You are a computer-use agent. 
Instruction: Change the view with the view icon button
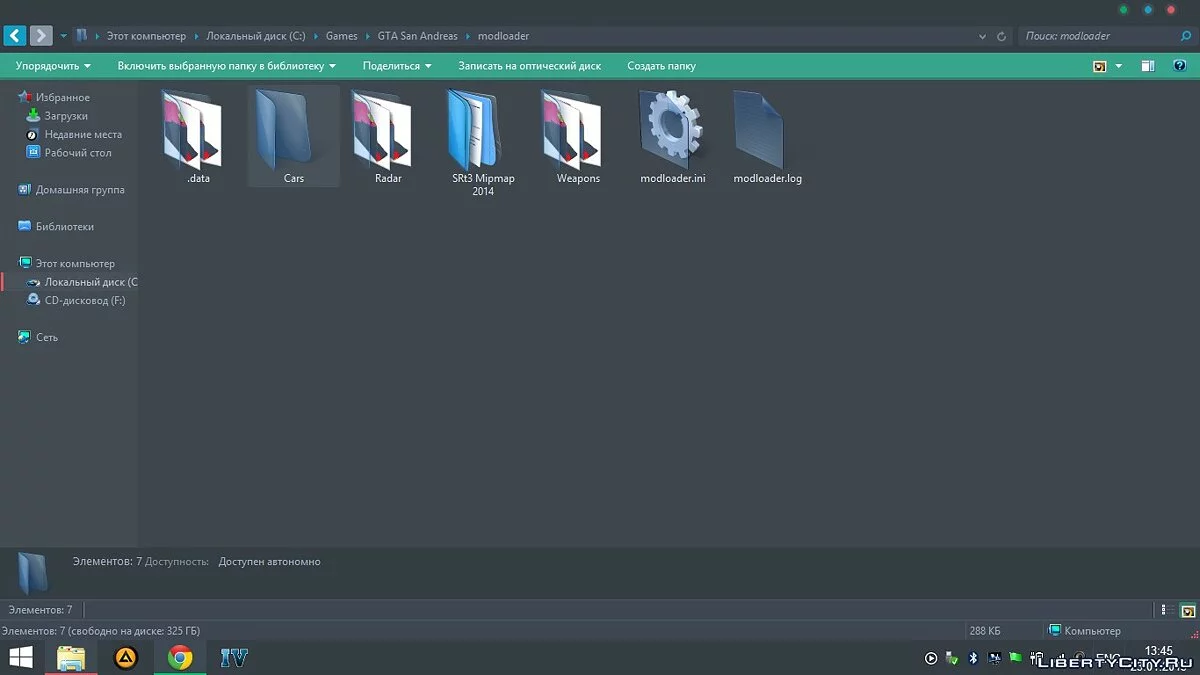(x=1100, y=66)
